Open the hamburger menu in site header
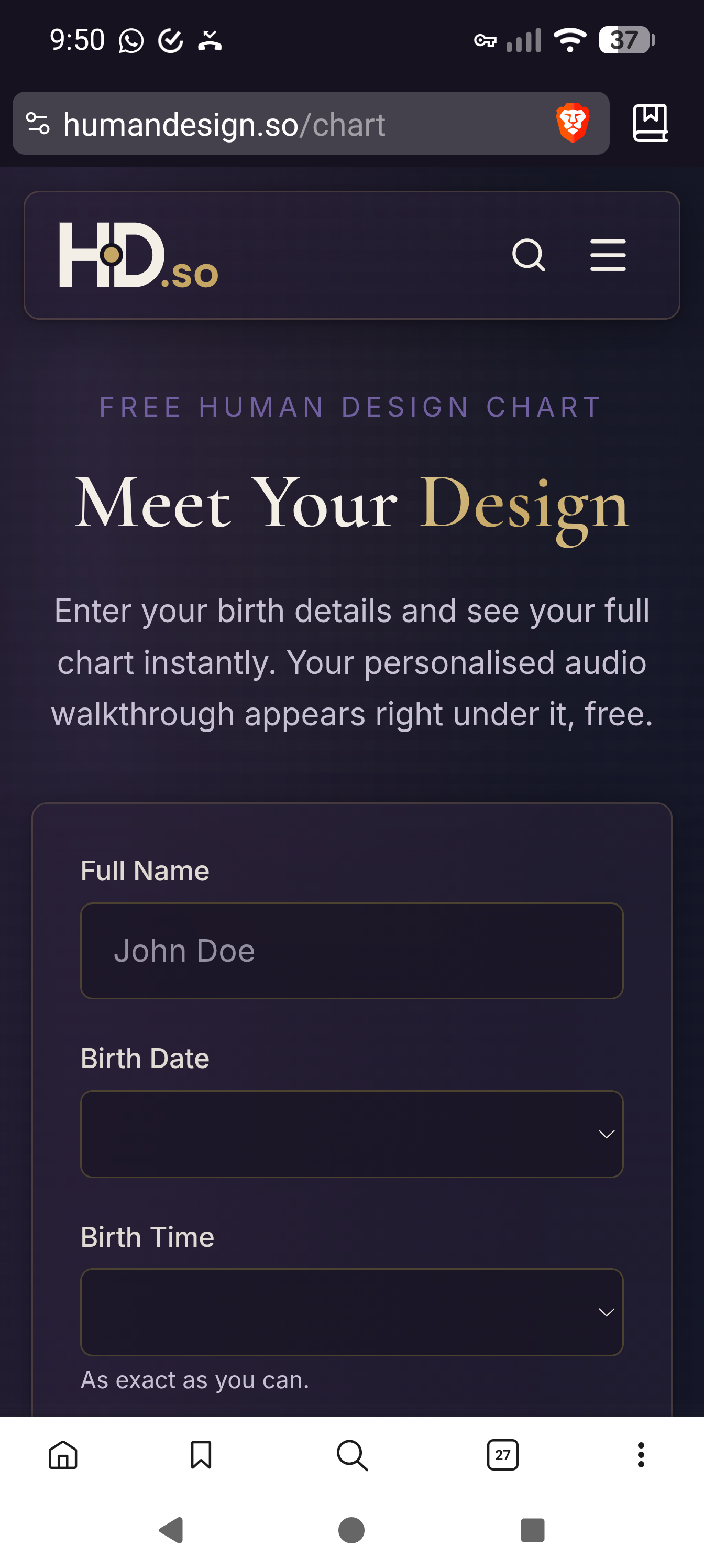Screen dimensions: 704x1568 click(x=608, y=255)
